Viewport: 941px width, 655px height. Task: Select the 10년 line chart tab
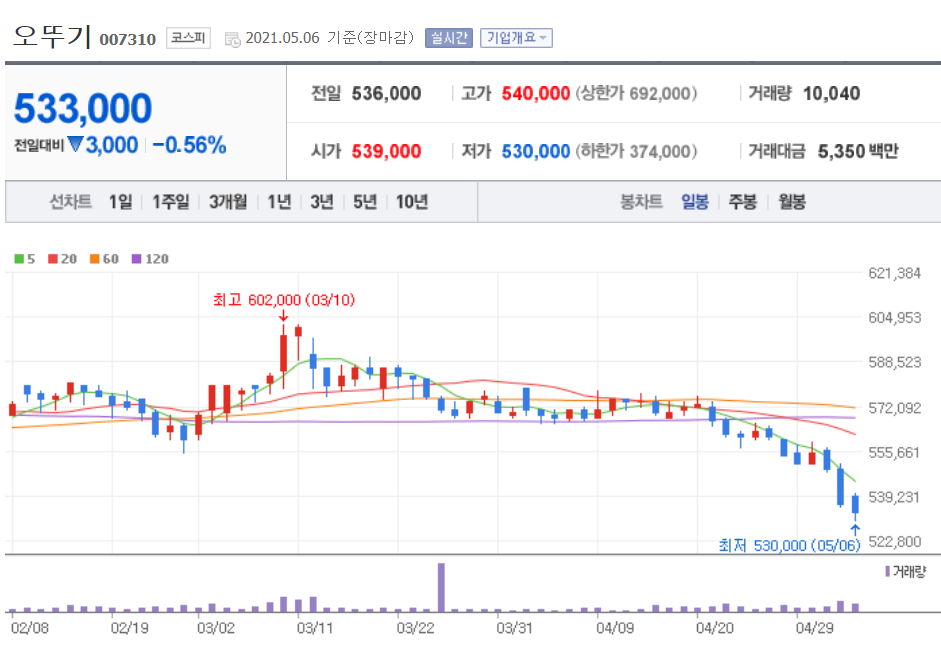coord(412,202)
